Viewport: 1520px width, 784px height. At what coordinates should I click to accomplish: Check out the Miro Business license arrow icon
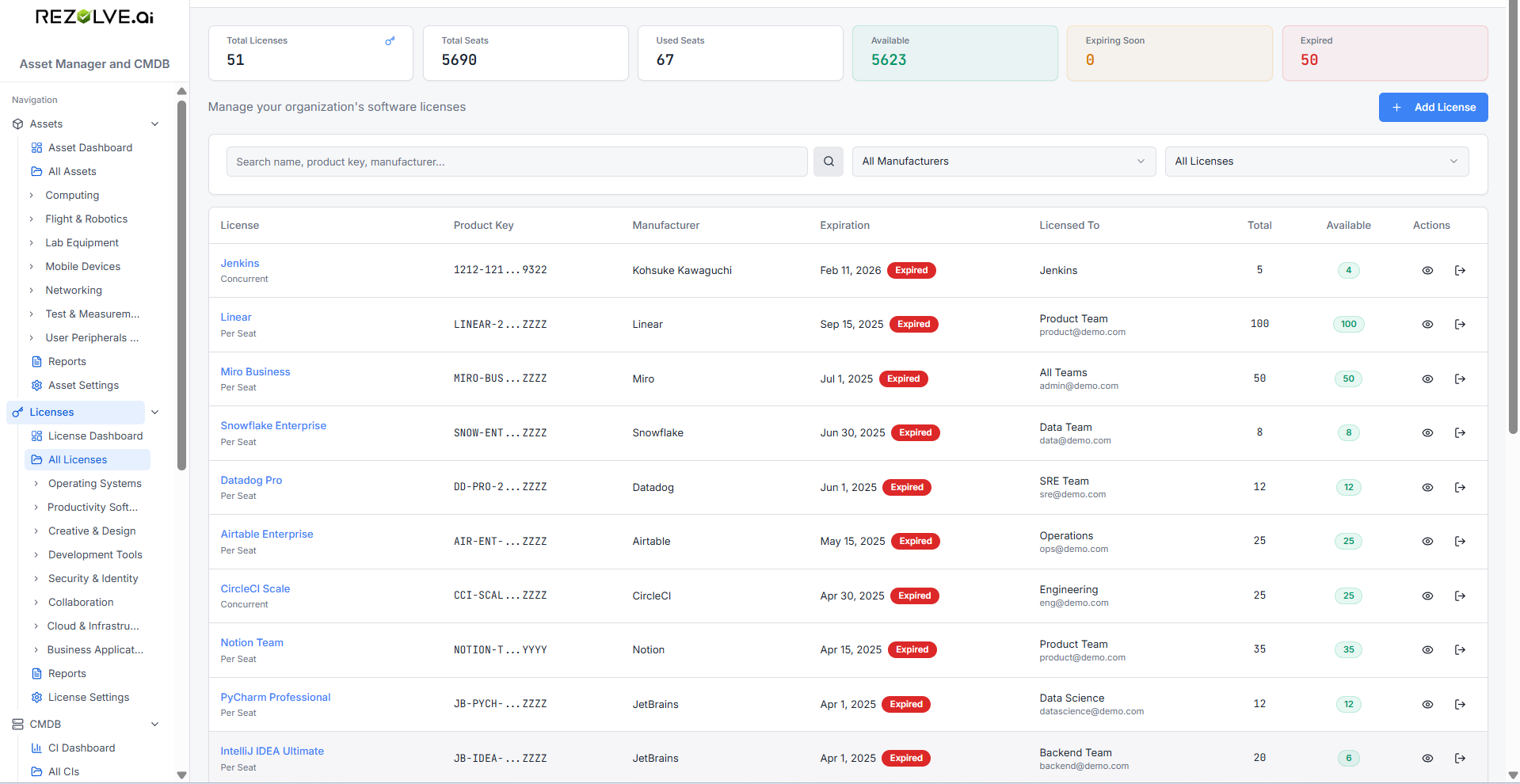point(1460,379)
